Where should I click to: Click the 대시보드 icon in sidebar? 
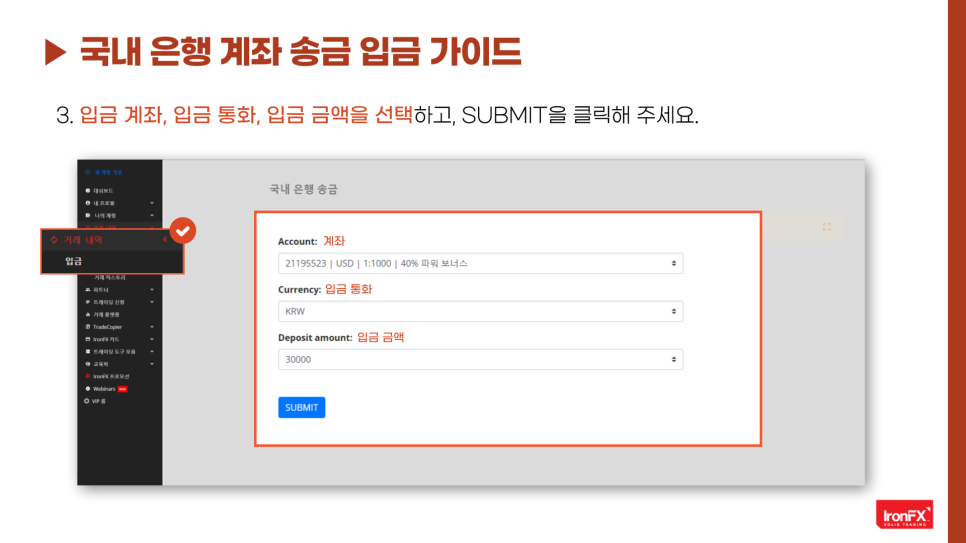click(88, 190)
